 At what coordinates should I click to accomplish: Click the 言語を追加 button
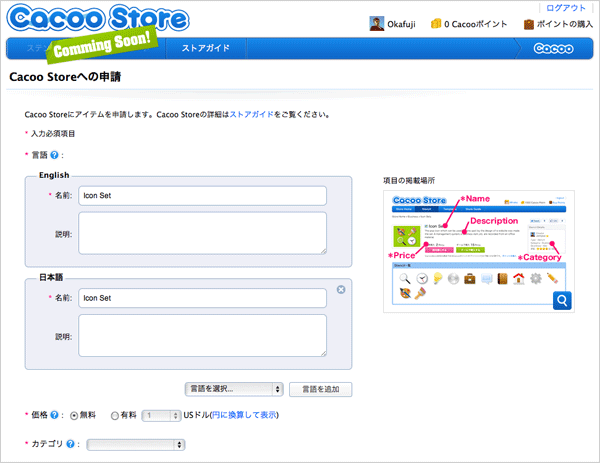pos(321,389)
